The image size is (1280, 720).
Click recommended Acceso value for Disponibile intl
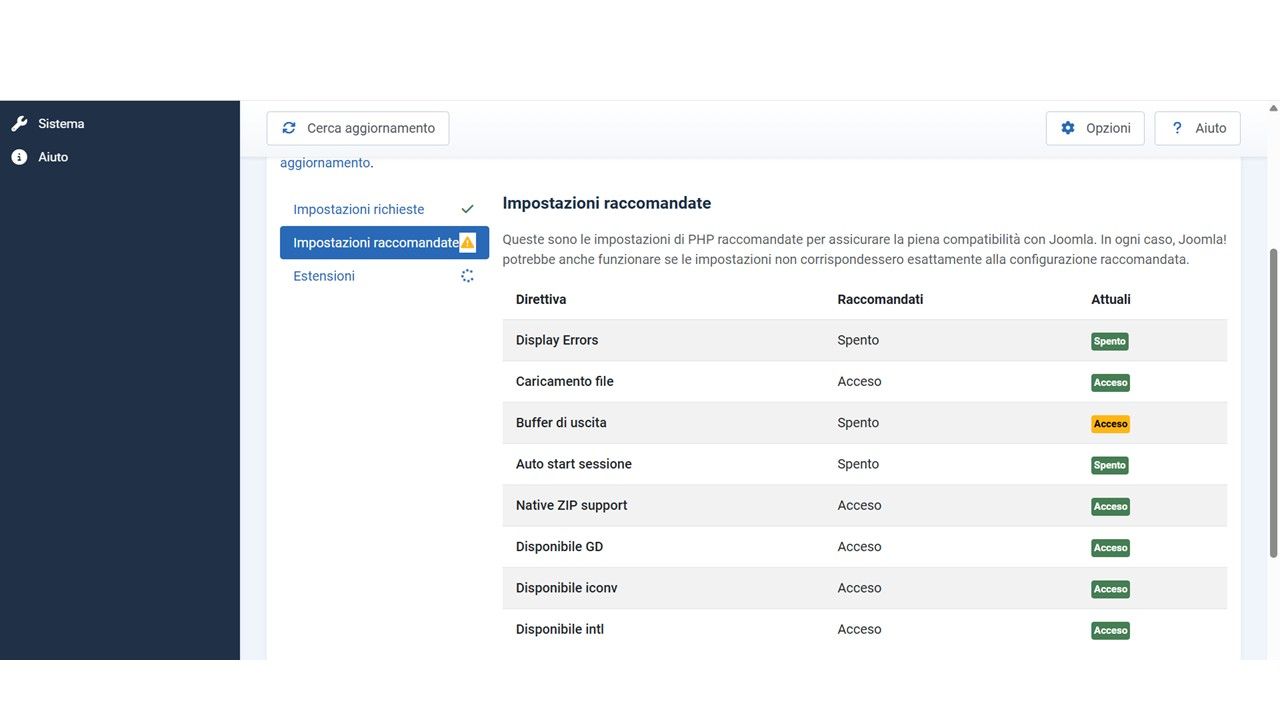point(859,629)
